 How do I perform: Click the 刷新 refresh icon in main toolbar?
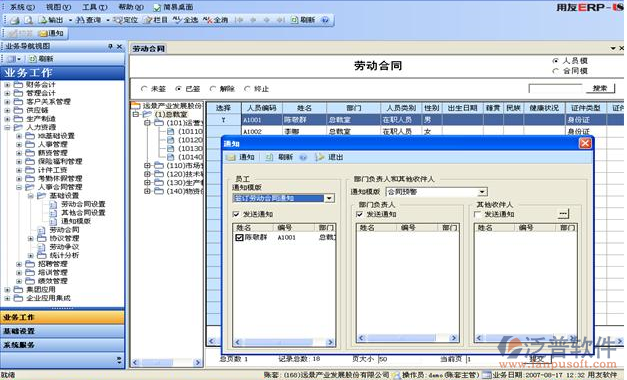(294, 20)
